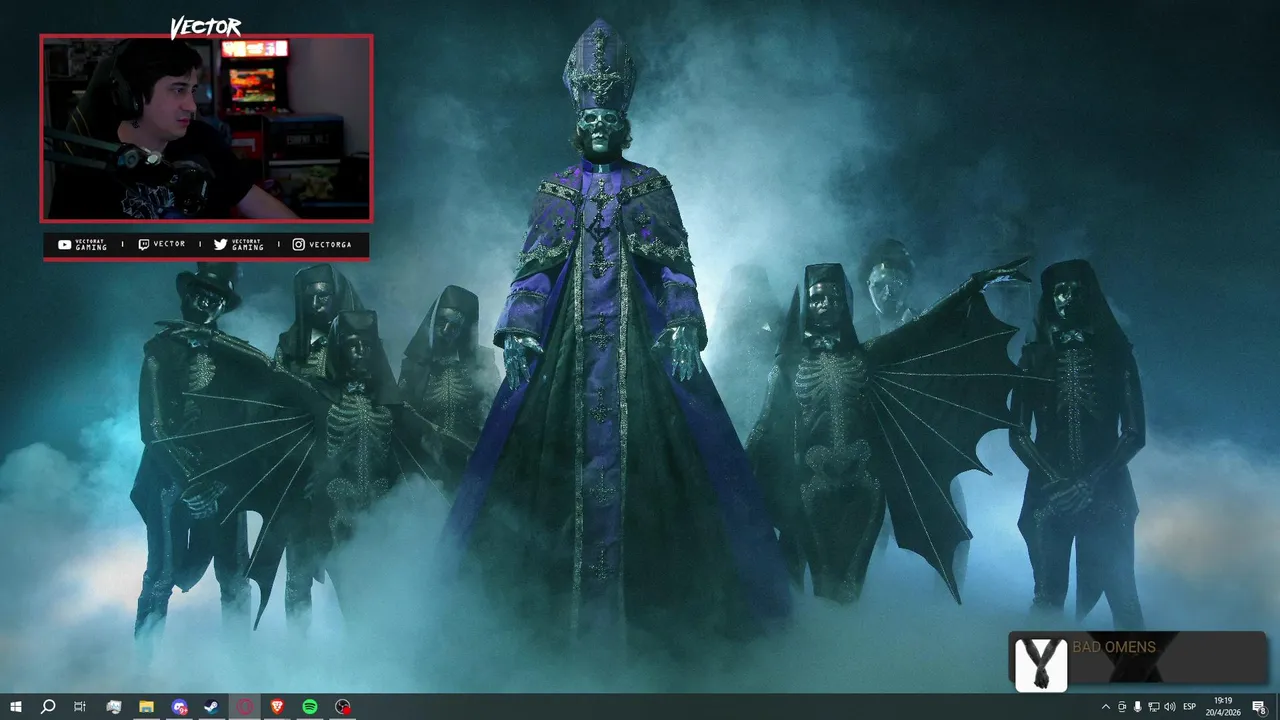Show hidden system tray icons
The image size is (1280, 720).
click(1105, 707)
